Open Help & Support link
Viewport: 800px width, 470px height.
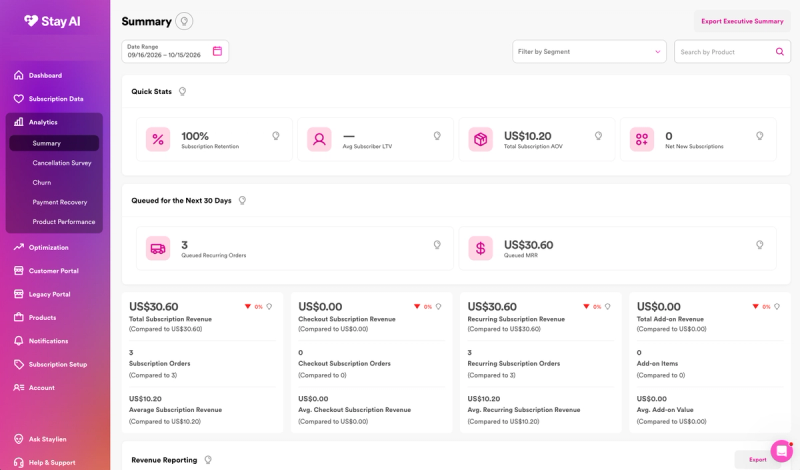(52, 462)
